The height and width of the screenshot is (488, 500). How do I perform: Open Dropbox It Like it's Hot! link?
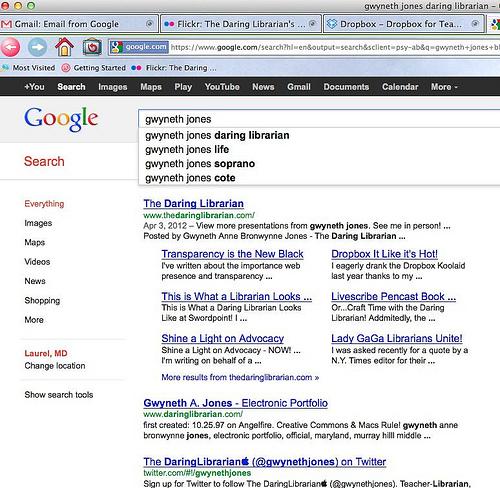click(384, 254)
